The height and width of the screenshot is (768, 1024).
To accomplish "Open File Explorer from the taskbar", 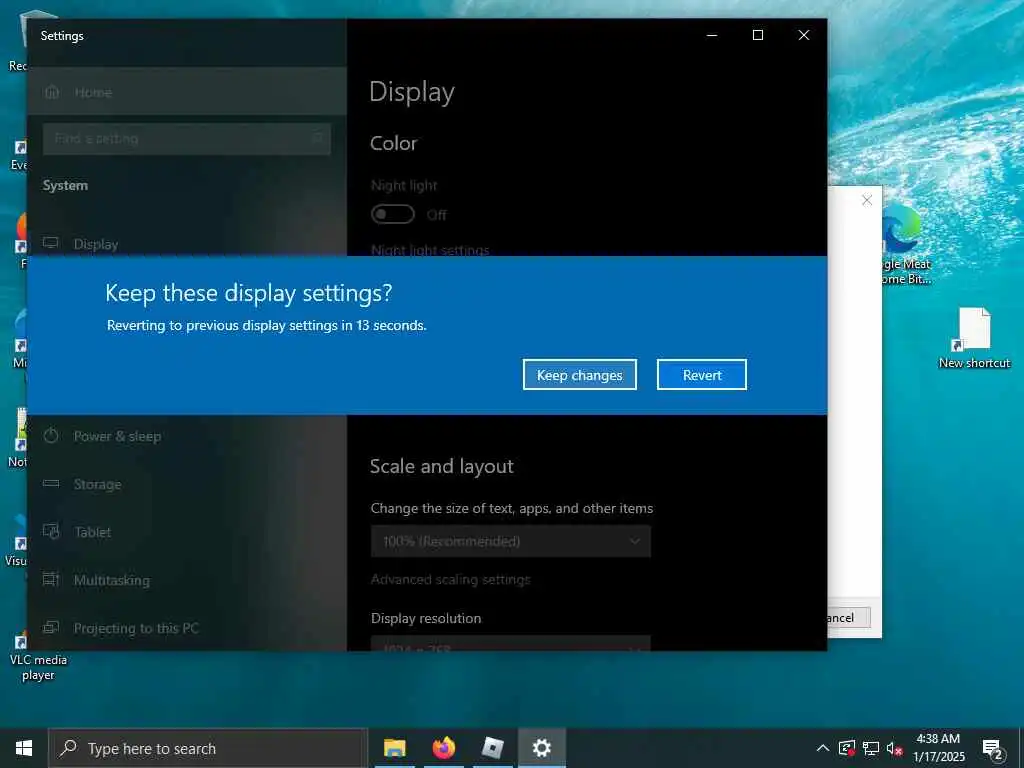I will tap(394, 748).
